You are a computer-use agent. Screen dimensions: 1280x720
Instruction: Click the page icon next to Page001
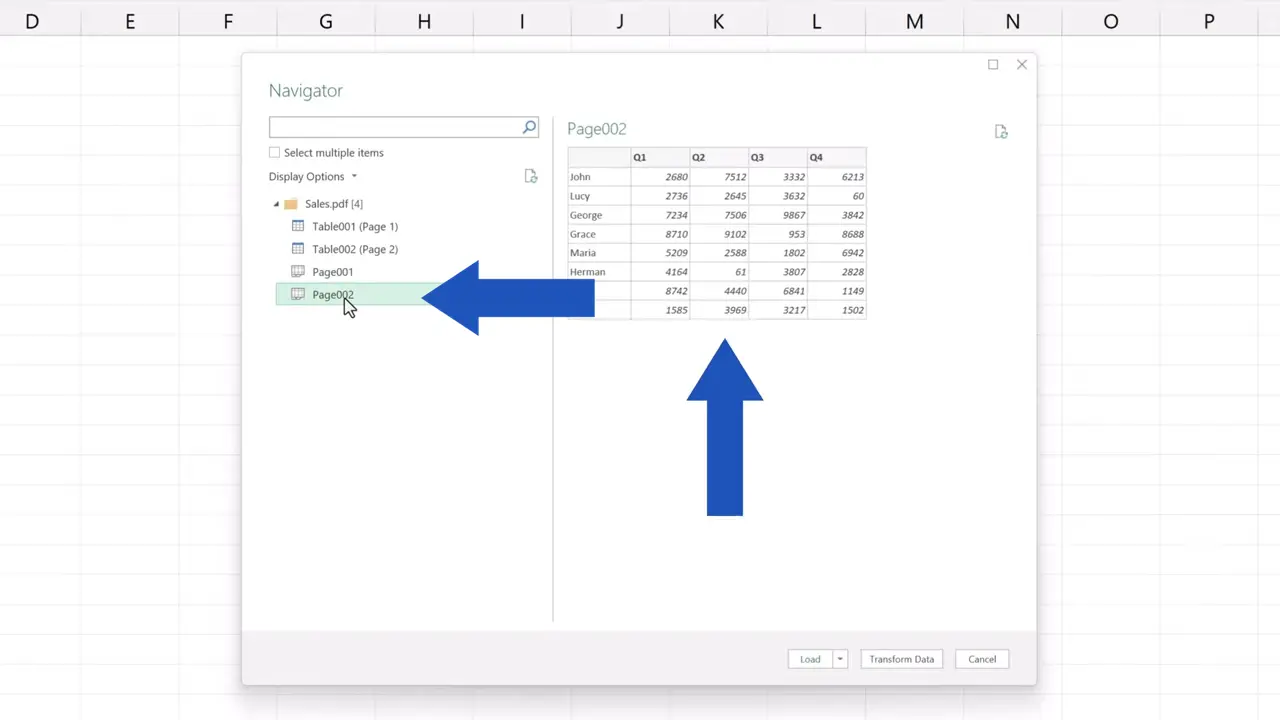(298, 271)
